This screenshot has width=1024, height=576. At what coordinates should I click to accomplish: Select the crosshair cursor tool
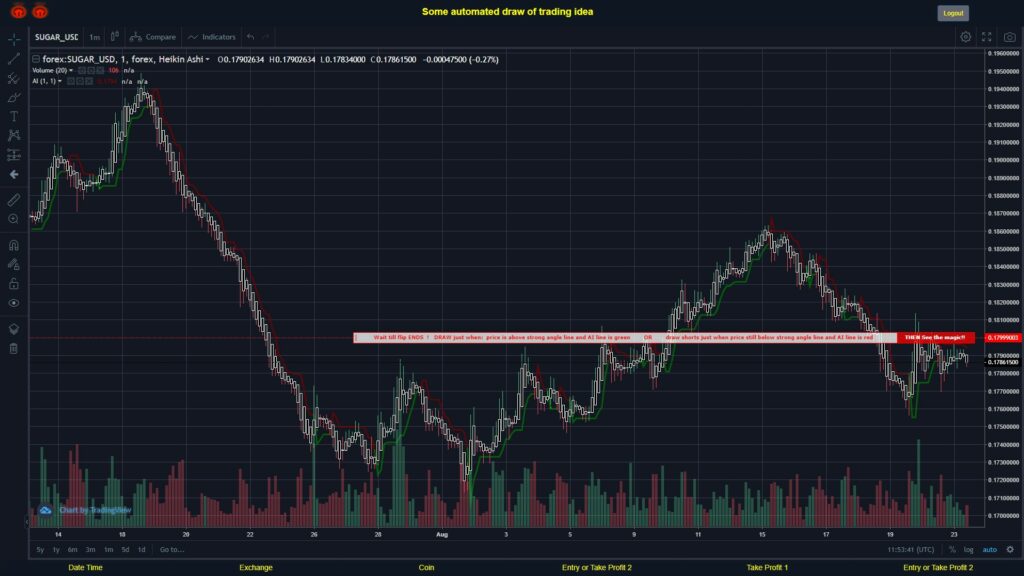click(14, 40)
